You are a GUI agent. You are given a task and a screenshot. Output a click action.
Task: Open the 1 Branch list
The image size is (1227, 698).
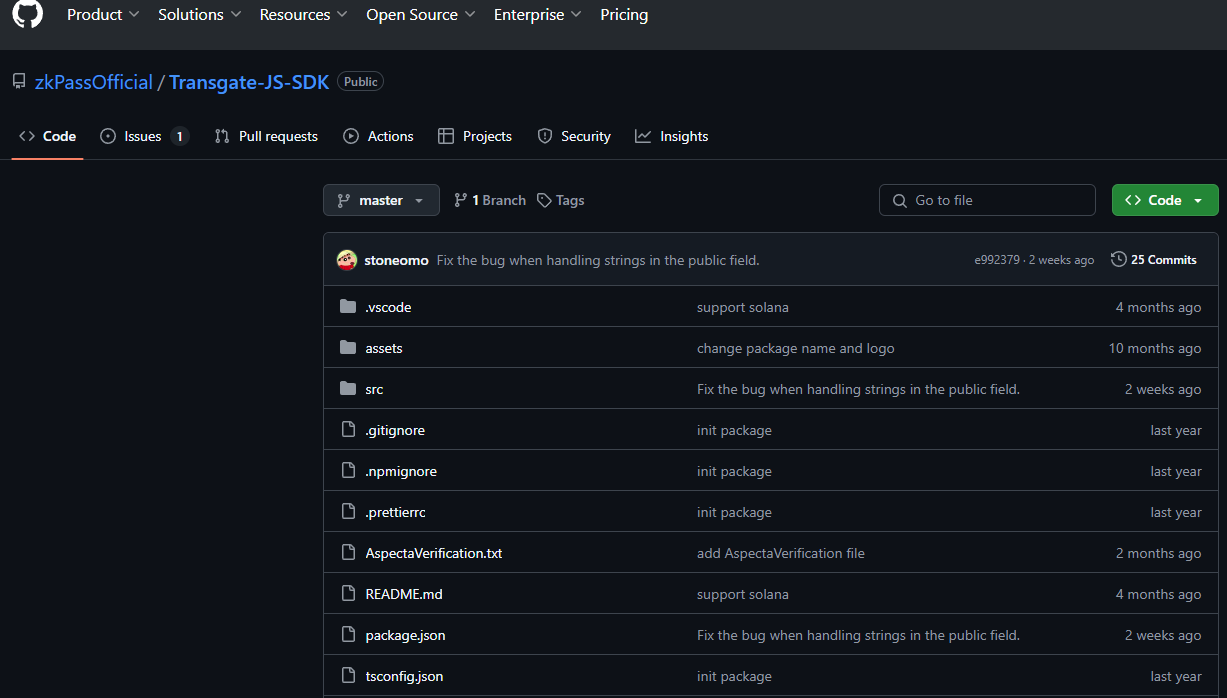490,200
